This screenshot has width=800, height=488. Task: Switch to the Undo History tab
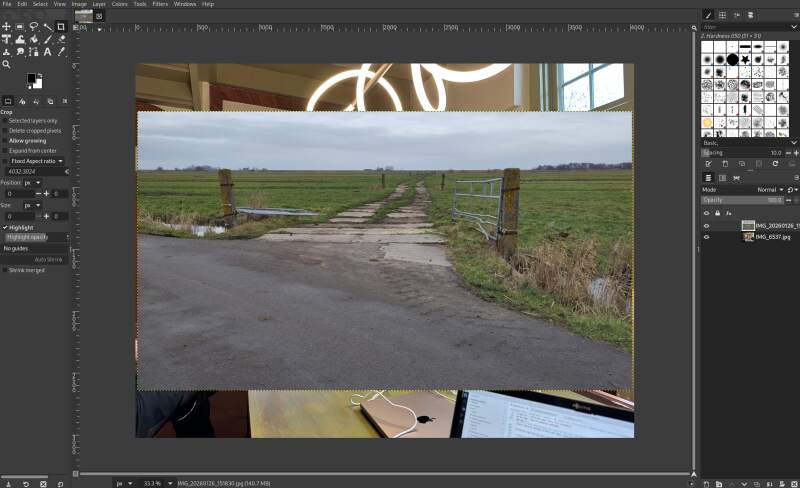point(36,102)
